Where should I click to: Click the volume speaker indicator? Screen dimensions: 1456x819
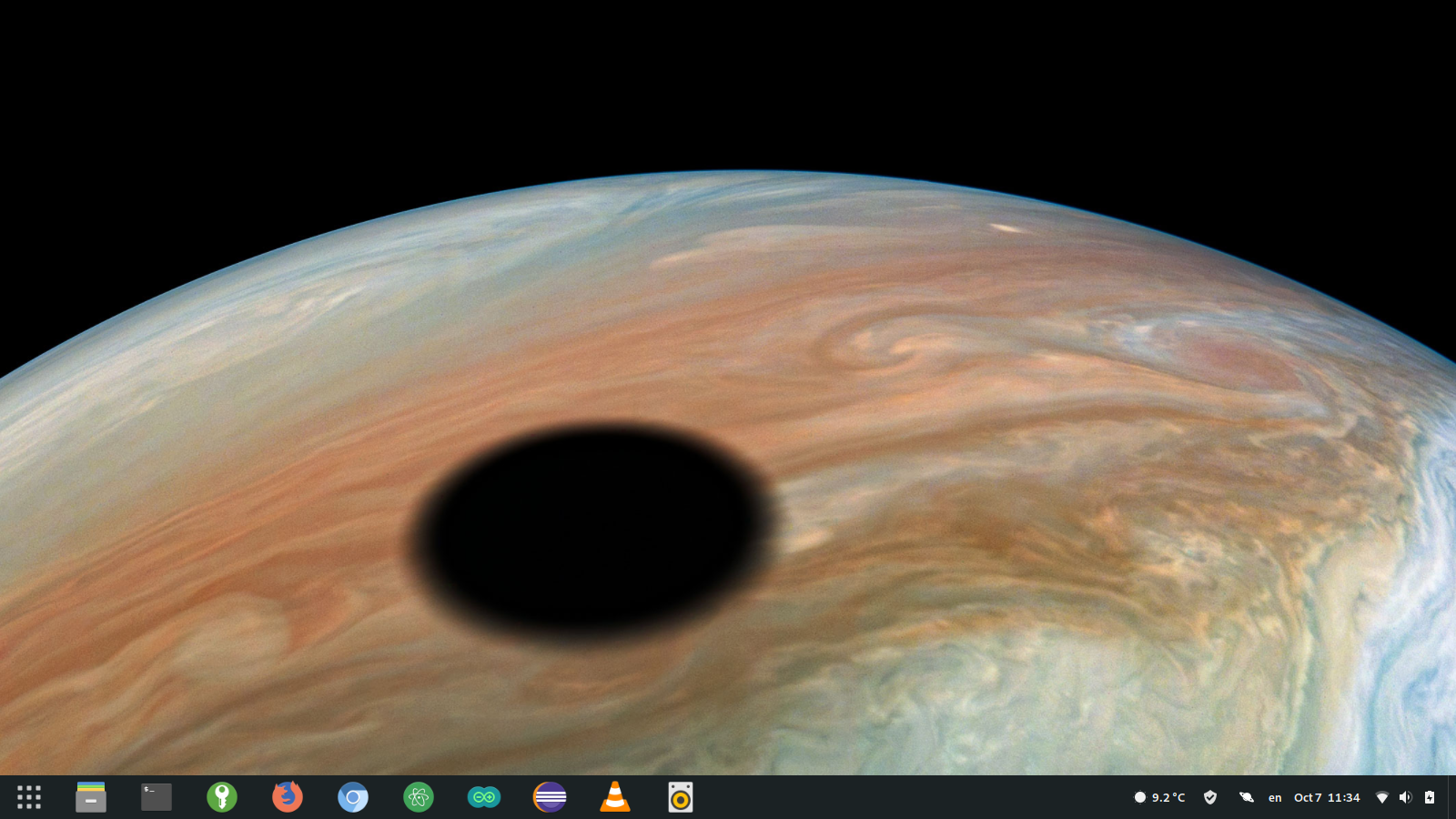click(1405, 797)
